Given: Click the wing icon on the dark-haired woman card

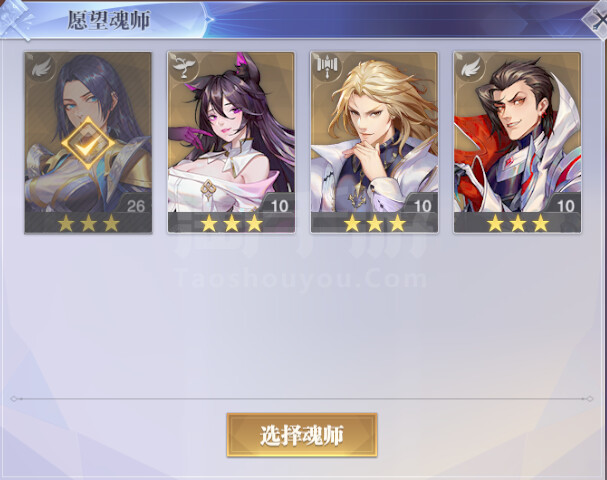Looking at the screenshot, I should click(x=41, y=68).
